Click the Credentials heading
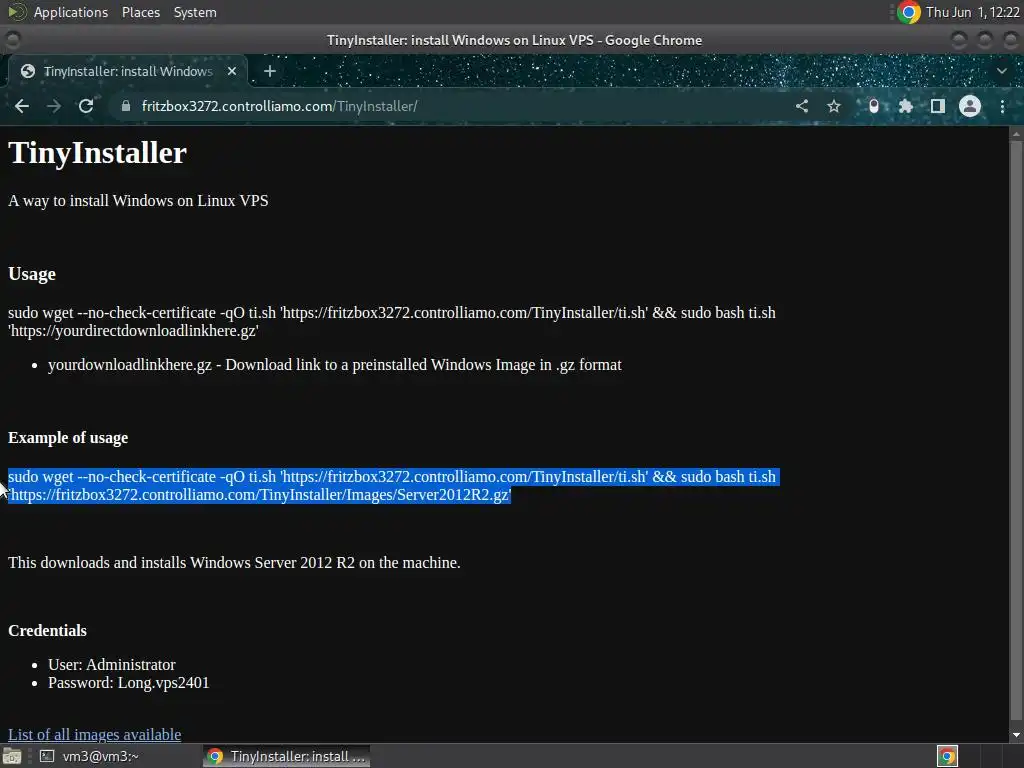 (x=47, y=630)
